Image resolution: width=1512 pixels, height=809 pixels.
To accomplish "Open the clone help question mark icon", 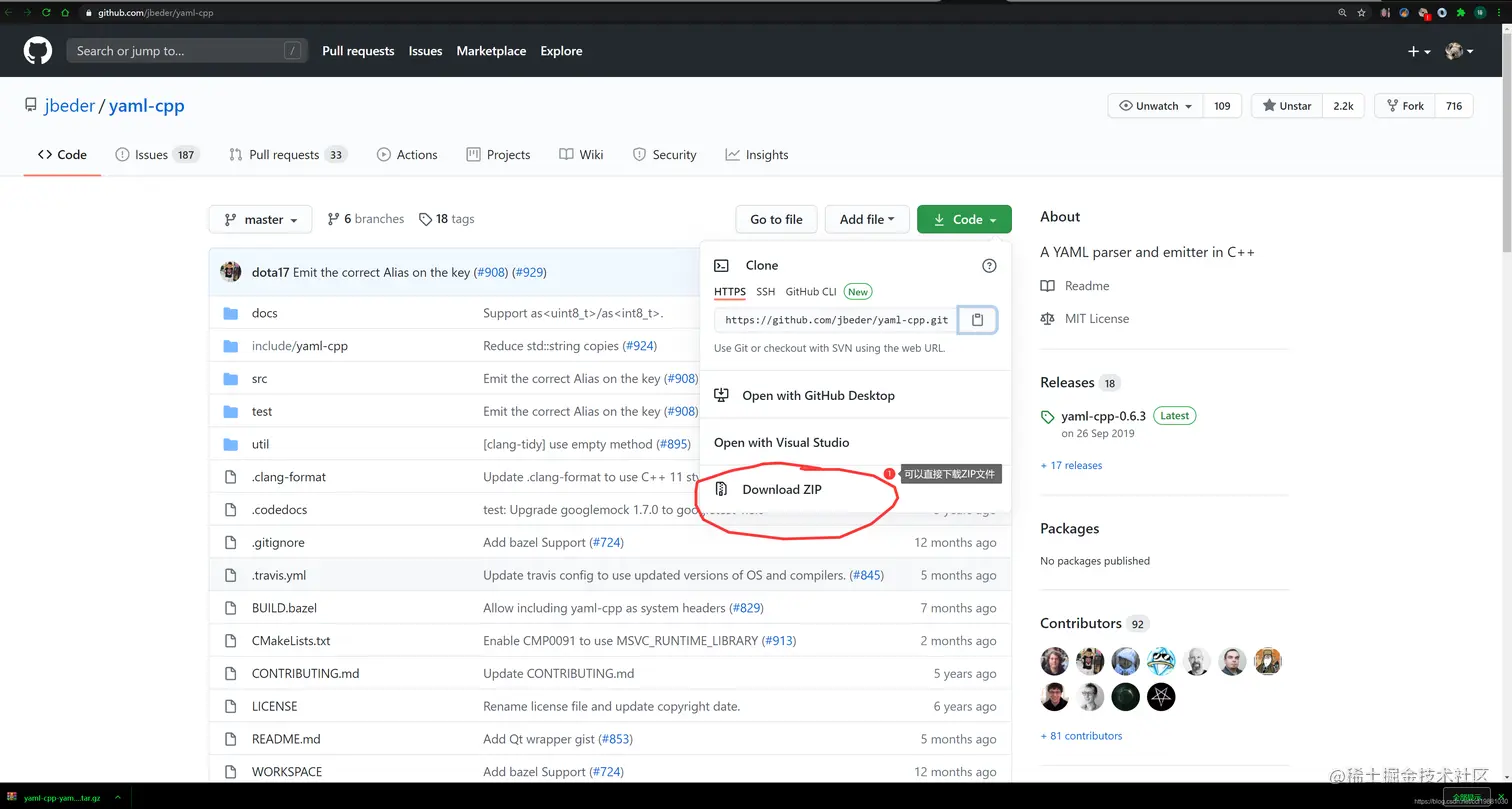I will [989, 265].
